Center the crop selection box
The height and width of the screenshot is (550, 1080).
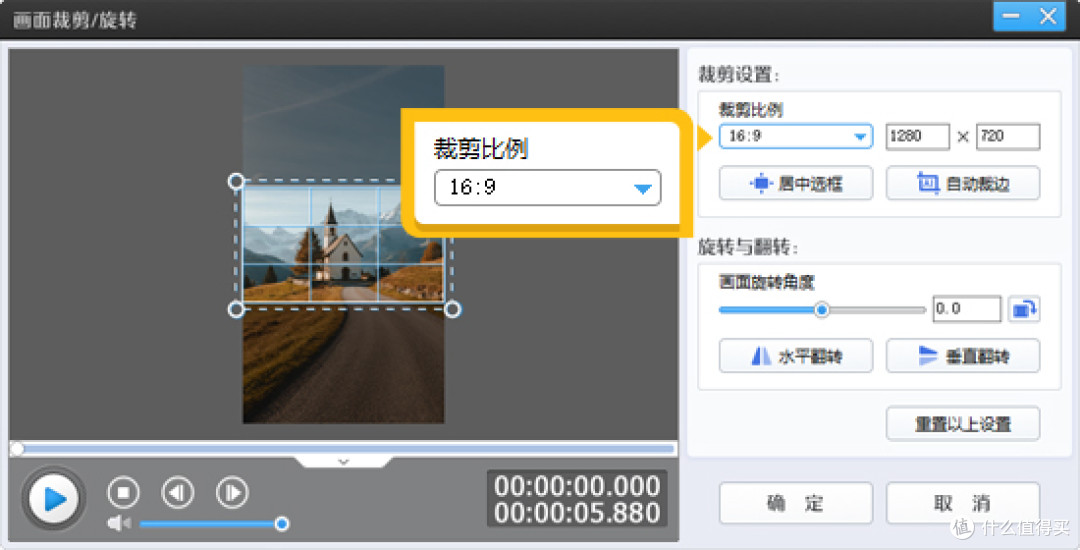pos(796,184)
